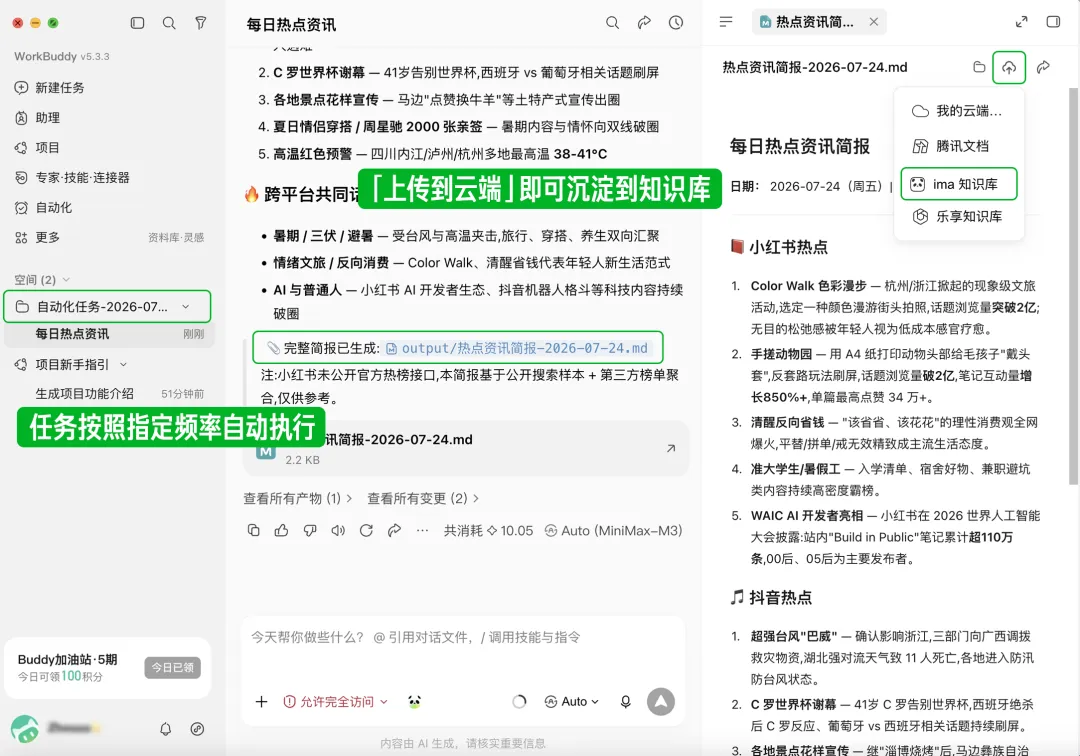1080x756 pixels.
Task: Choose ima 知识库 in upload menu
Action: click(x=958, y=184)
